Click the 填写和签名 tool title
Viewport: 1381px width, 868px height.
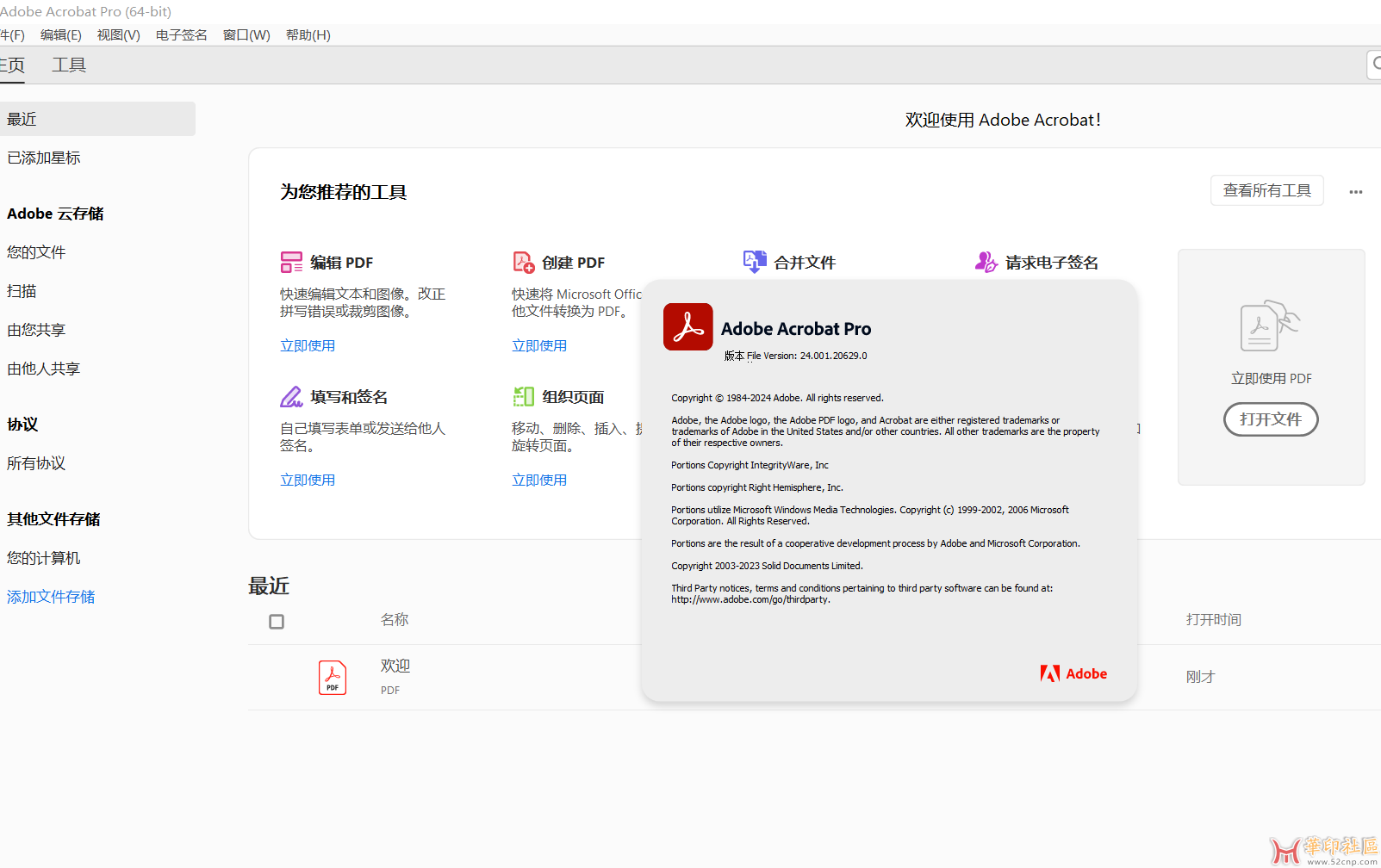tap(349, 397)
